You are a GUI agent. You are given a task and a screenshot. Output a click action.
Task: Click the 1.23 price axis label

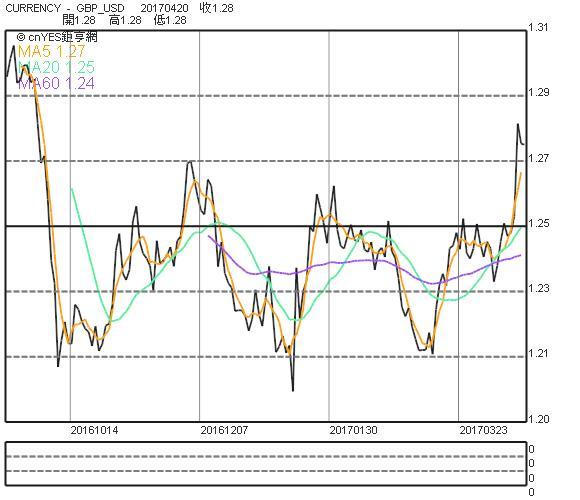pos(539,288)
